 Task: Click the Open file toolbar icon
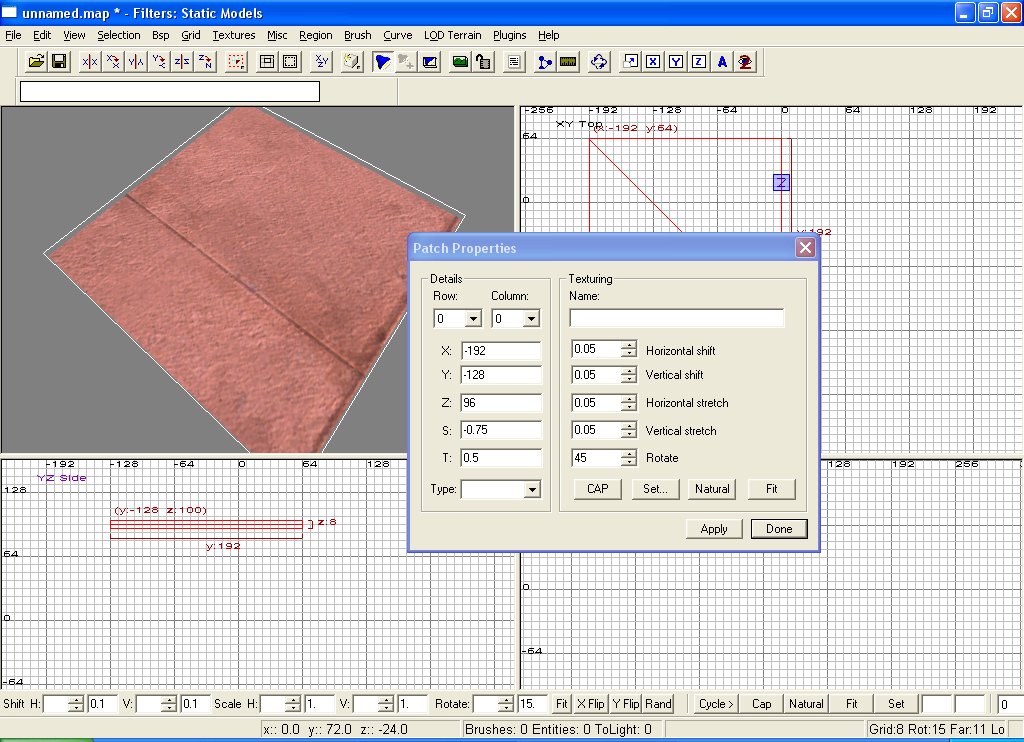(37, 62)
